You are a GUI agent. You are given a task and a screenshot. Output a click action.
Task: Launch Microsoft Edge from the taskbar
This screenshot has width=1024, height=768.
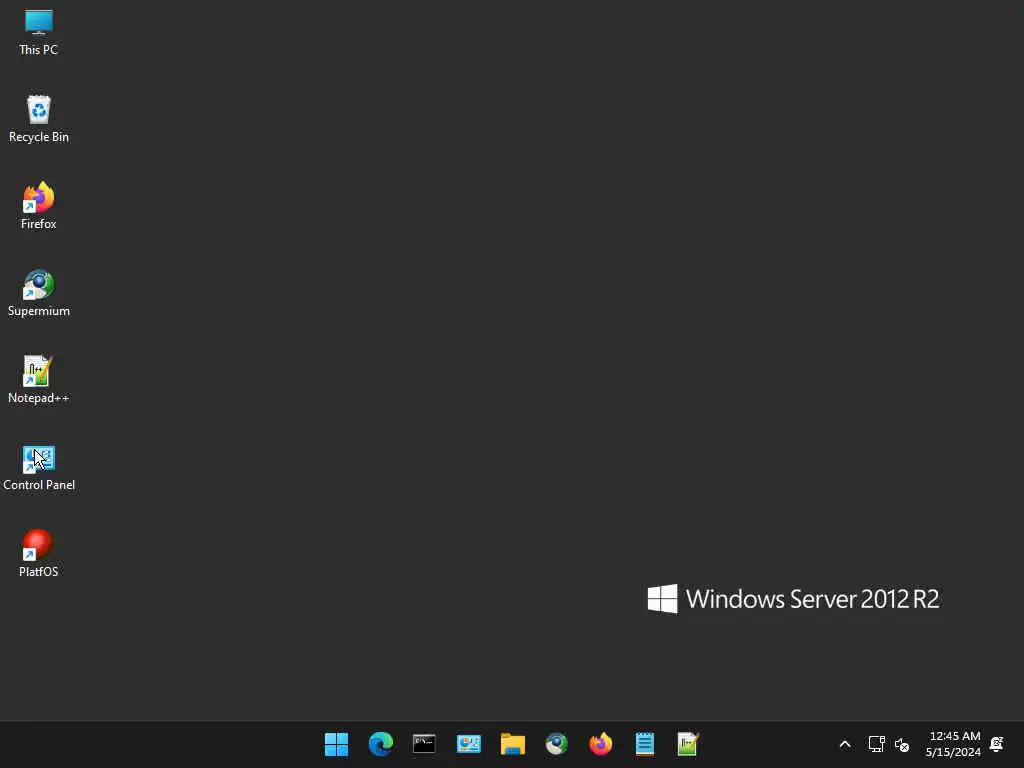pos(381,744)
